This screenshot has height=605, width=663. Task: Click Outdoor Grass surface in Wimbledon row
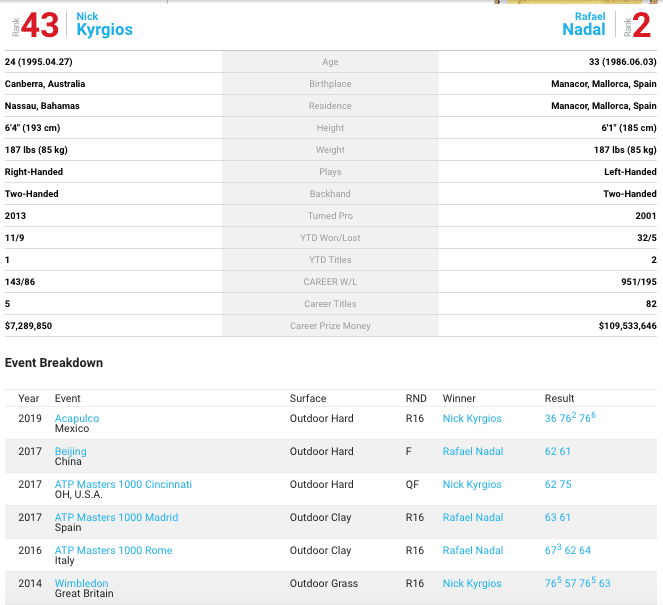click(324, 583)
